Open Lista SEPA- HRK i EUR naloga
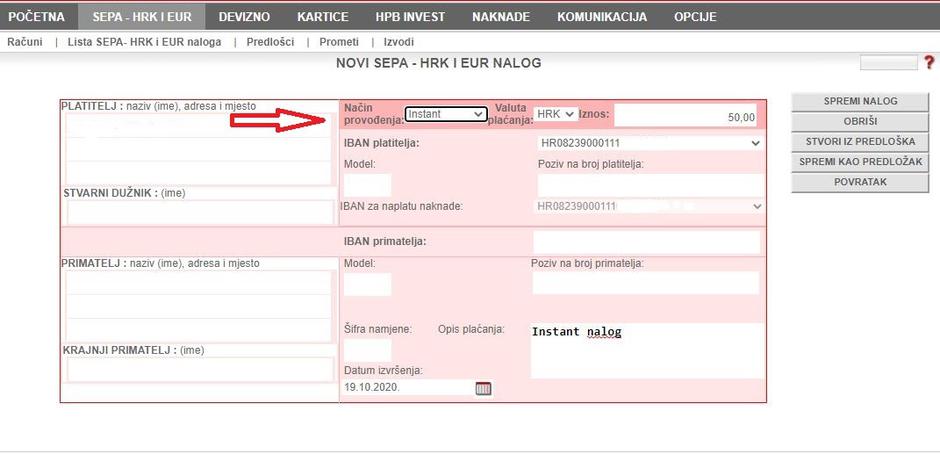This screenshot has height=454, width=940. pyautogui.click(x=144, y=42)
